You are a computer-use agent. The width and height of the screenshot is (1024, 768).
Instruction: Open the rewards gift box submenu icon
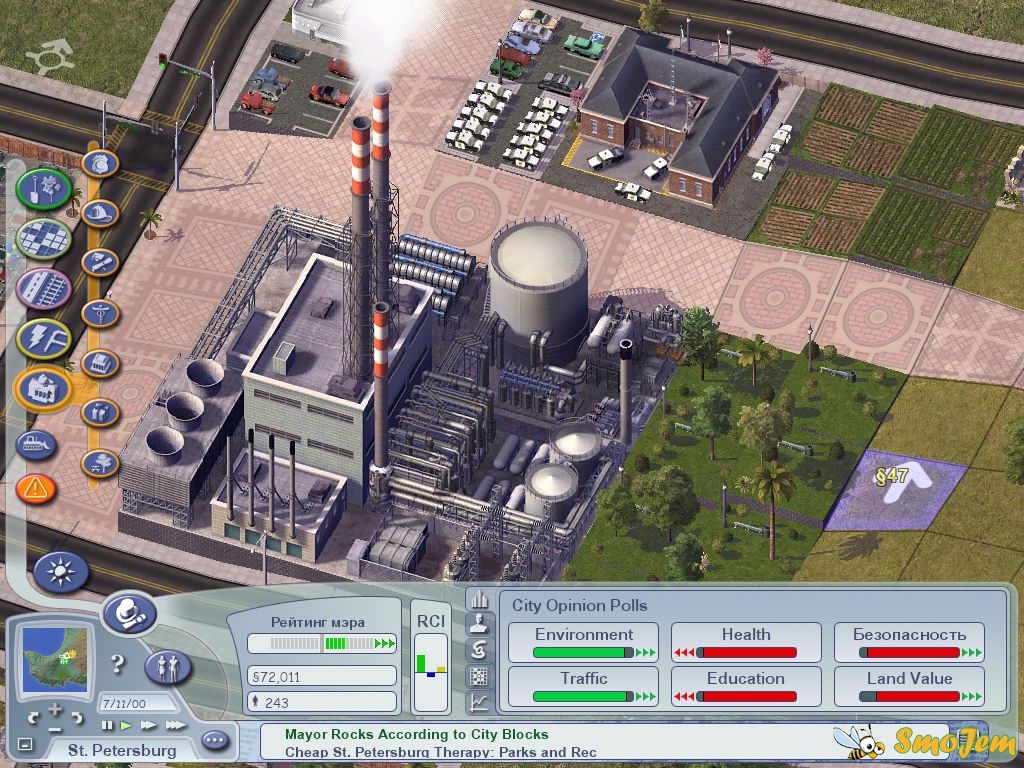[100, 413]
